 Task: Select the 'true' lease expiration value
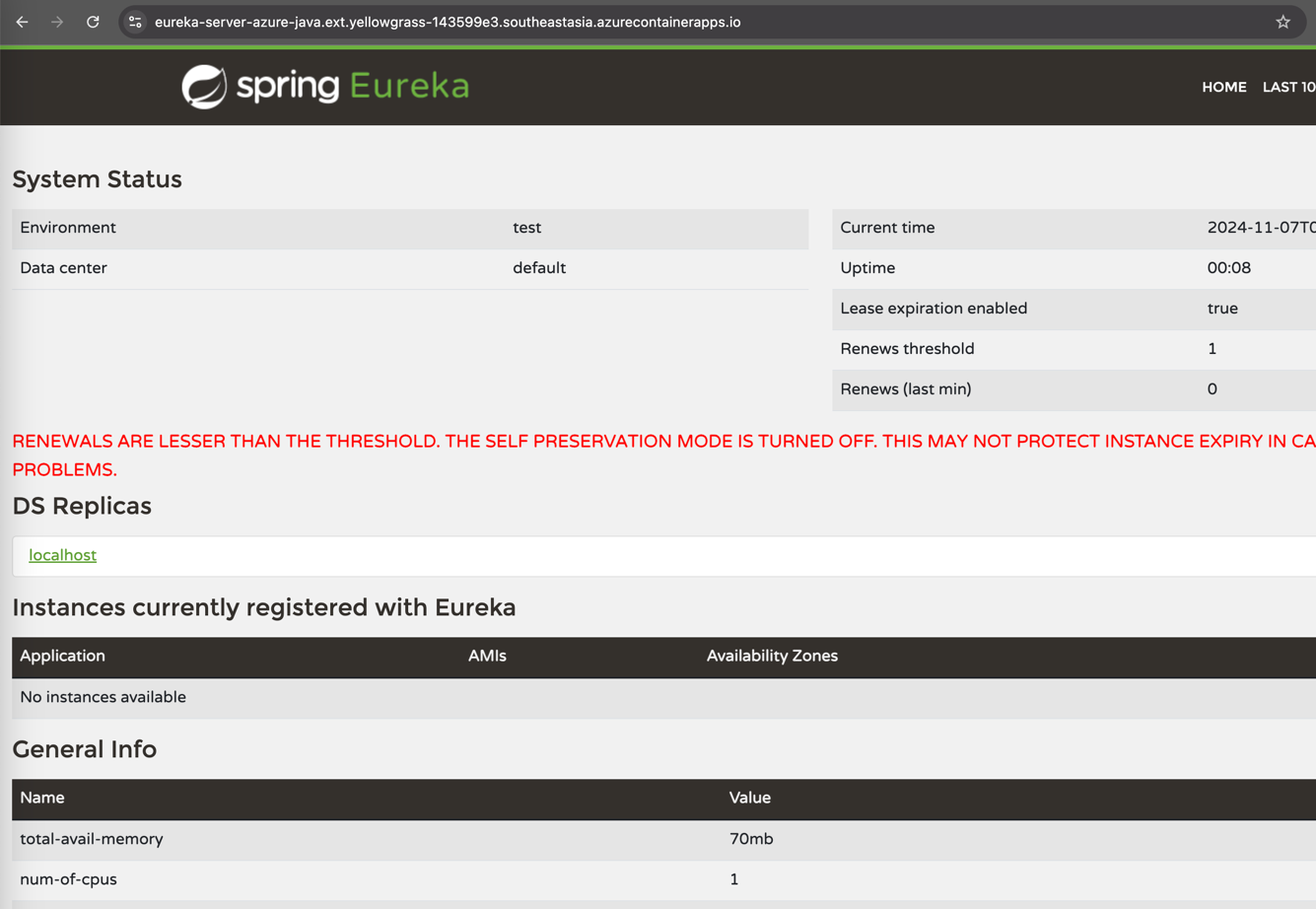click(1222, 309)
